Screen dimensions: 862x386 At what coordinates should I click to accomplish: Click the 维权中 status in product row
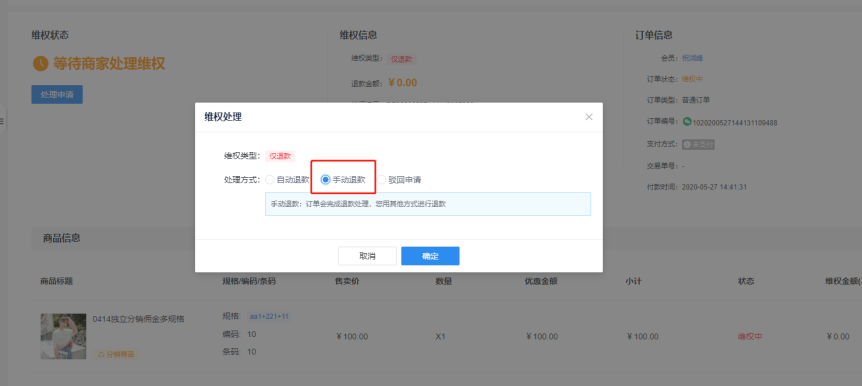pos(750,337)
